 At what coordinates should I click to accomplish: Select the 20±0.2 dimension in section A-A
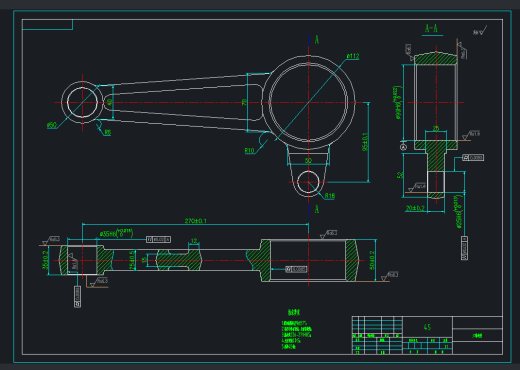pos(415,208)
